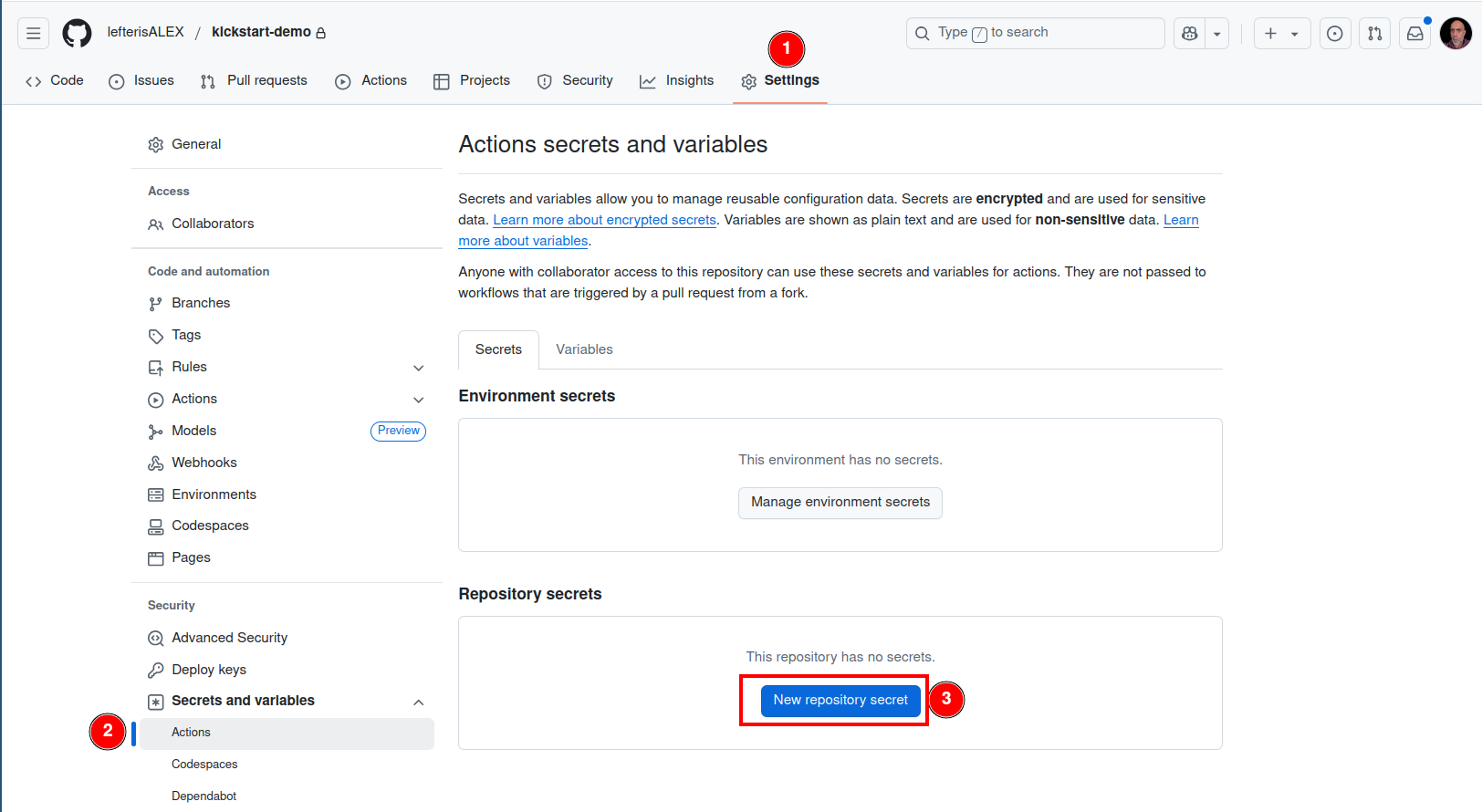
Task: Open Learn more about encrypted secrets link
Action: [604, 220]
